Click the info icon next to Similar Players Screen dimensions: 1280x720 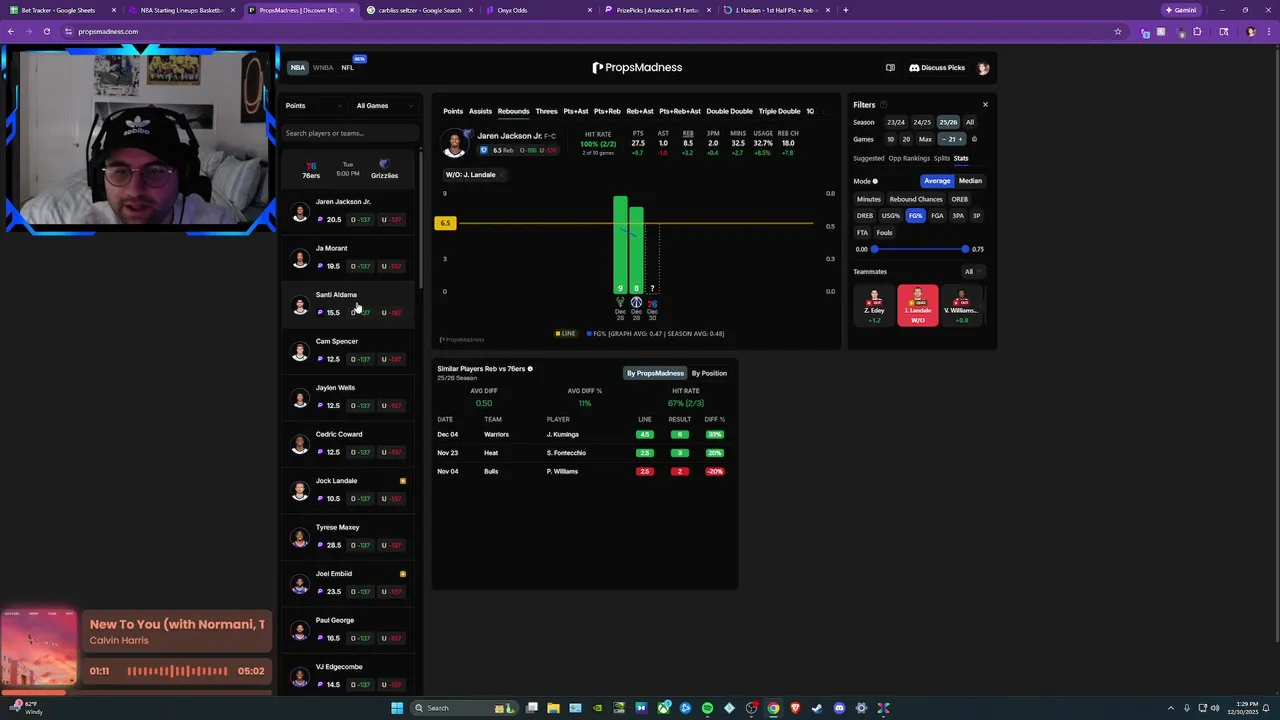click(530, 369)
